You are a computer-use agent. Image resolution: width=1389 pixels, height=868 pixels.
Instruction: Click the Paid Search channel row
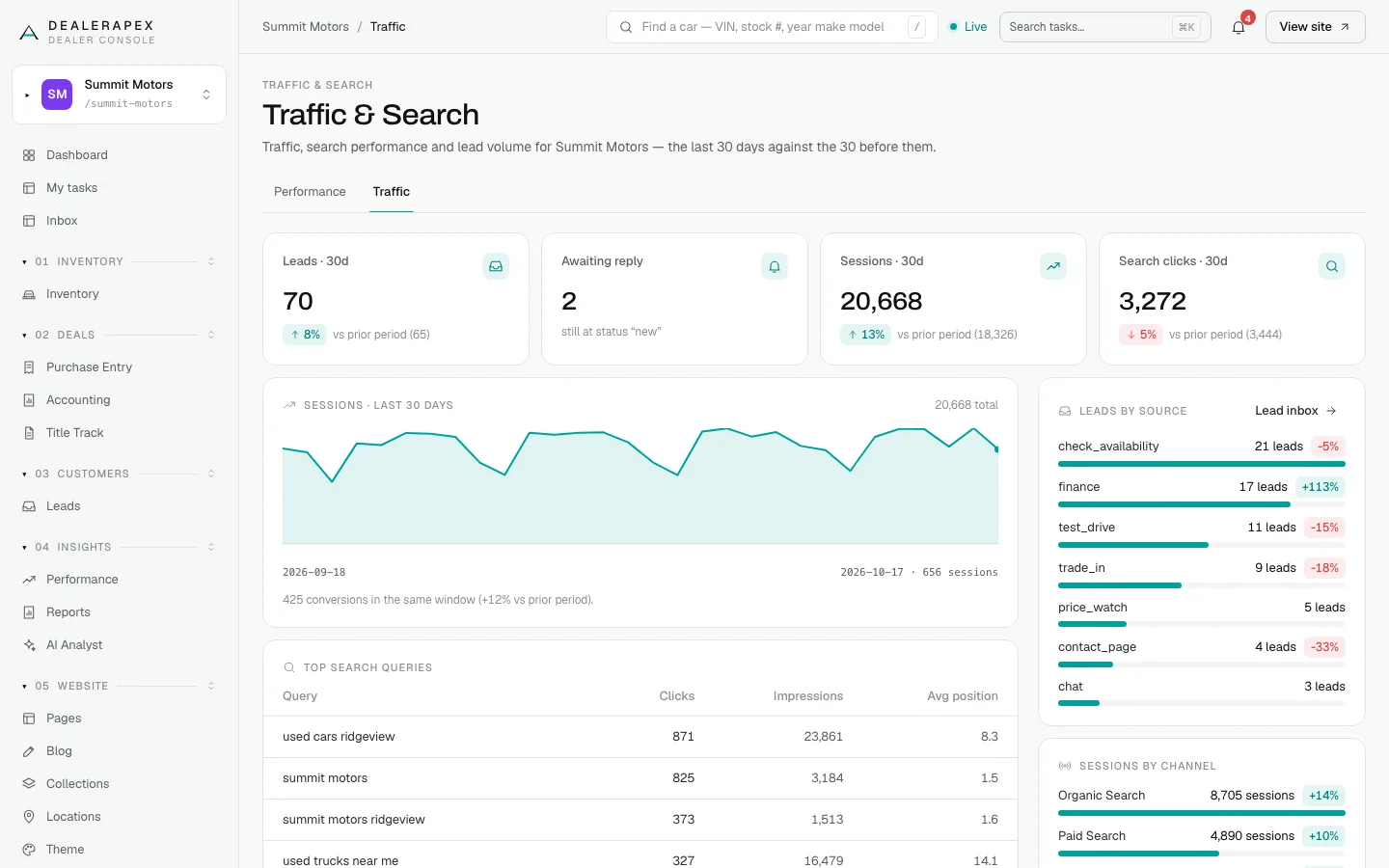tap(1202, 842)
